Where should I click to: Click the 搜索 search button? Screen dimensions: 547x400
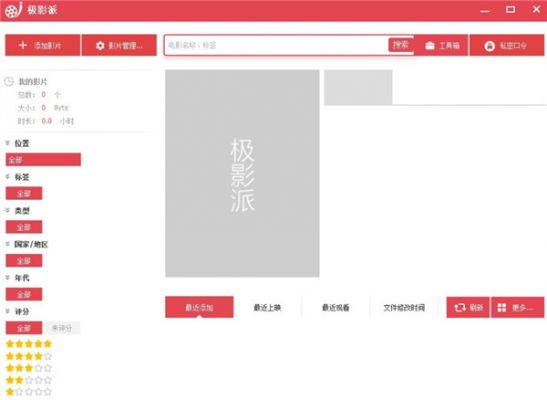400,45
